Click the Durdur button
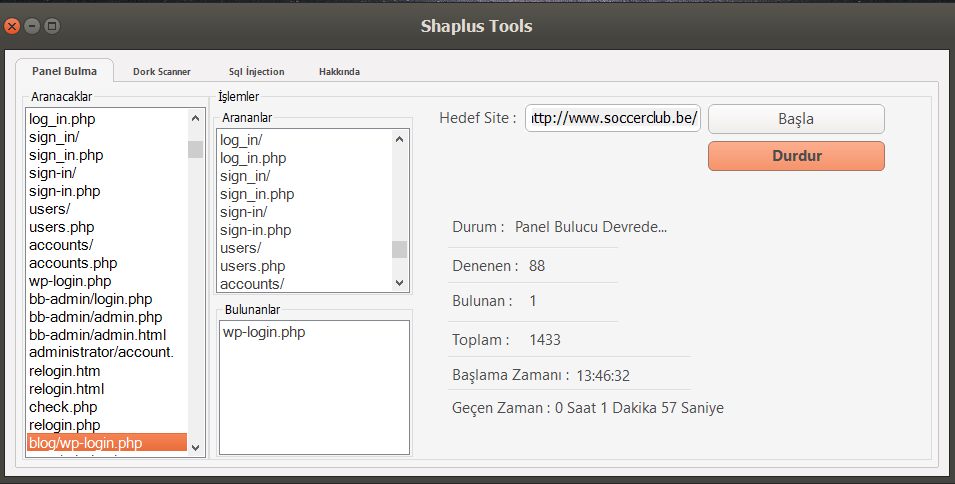This screenshot has height=484, width=955. point(796,156)
